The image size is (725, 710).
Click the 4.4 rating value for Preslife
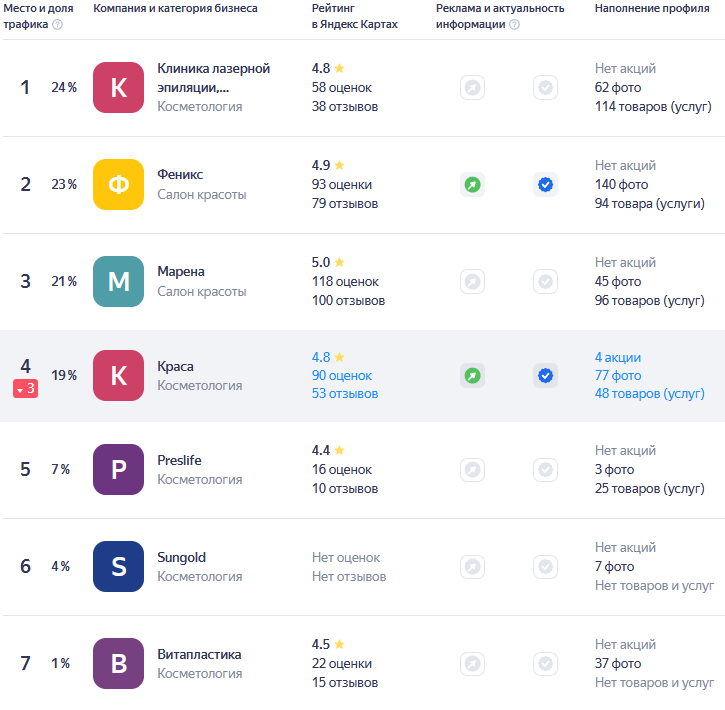coord(321,451)
